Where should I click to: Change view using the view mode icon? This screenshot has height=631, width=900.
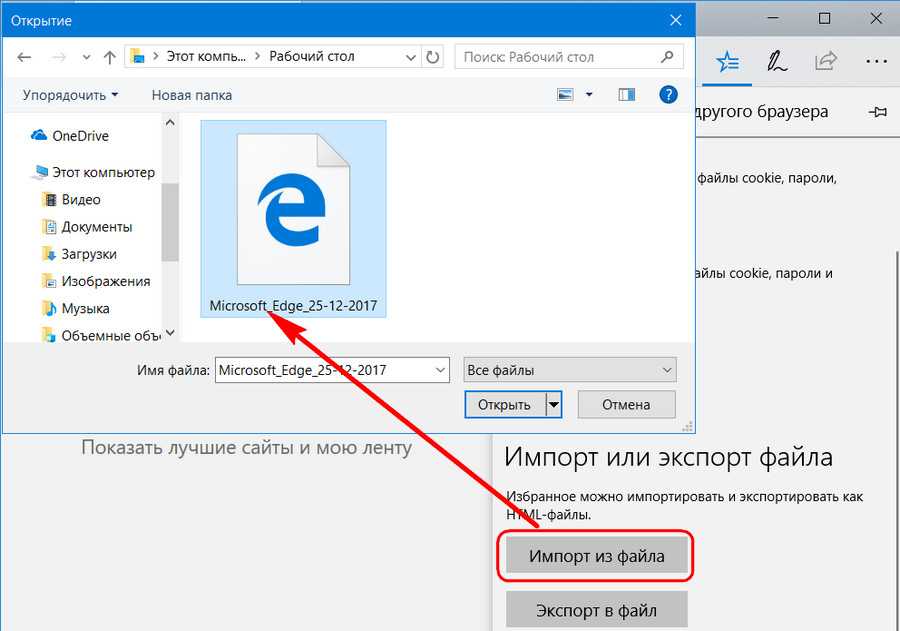click(566, 95)
